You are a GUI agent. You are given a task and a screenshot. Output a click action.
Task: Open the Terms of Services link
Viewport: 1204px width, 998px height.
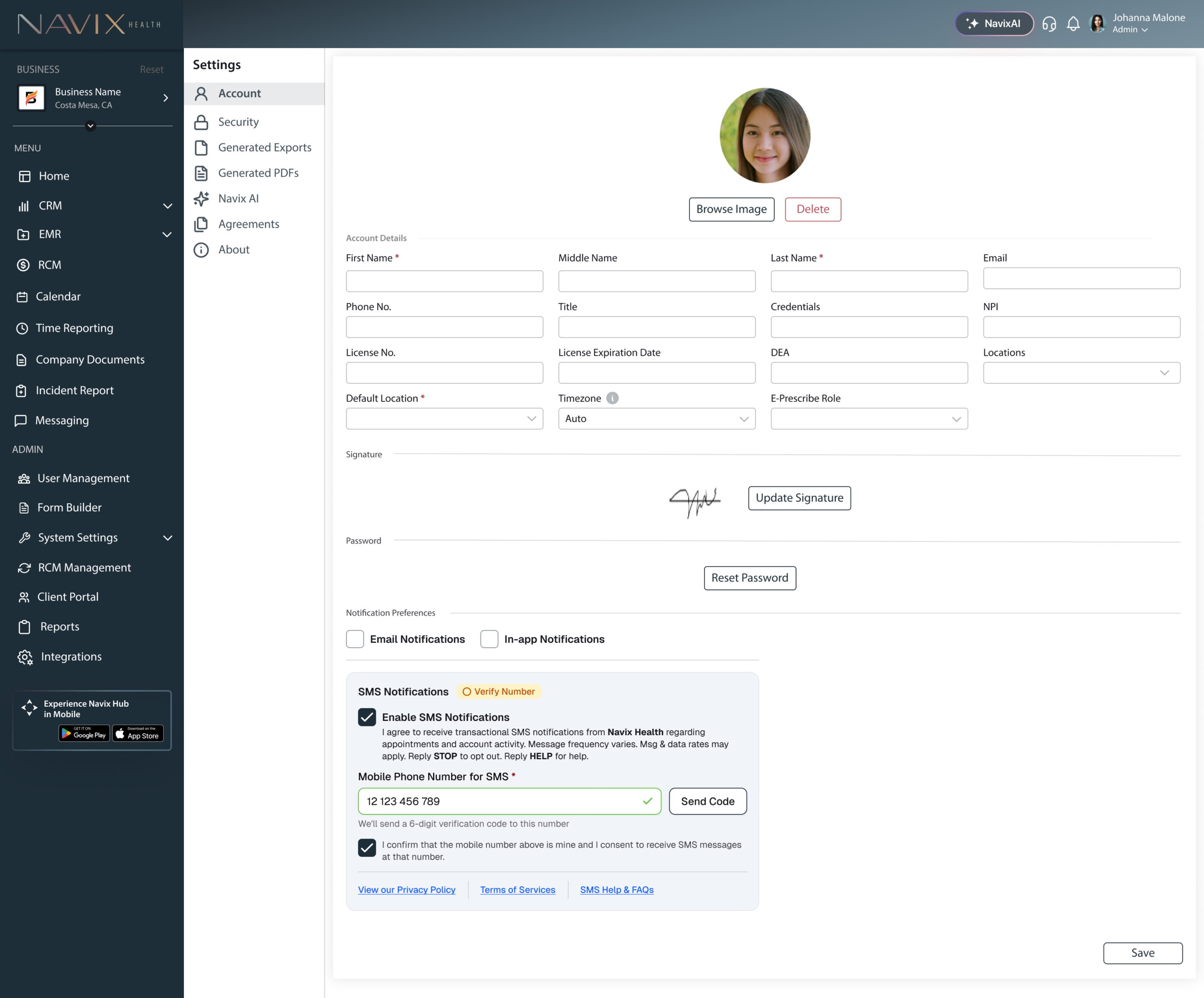pyautogui.click(x=517, y=890)
